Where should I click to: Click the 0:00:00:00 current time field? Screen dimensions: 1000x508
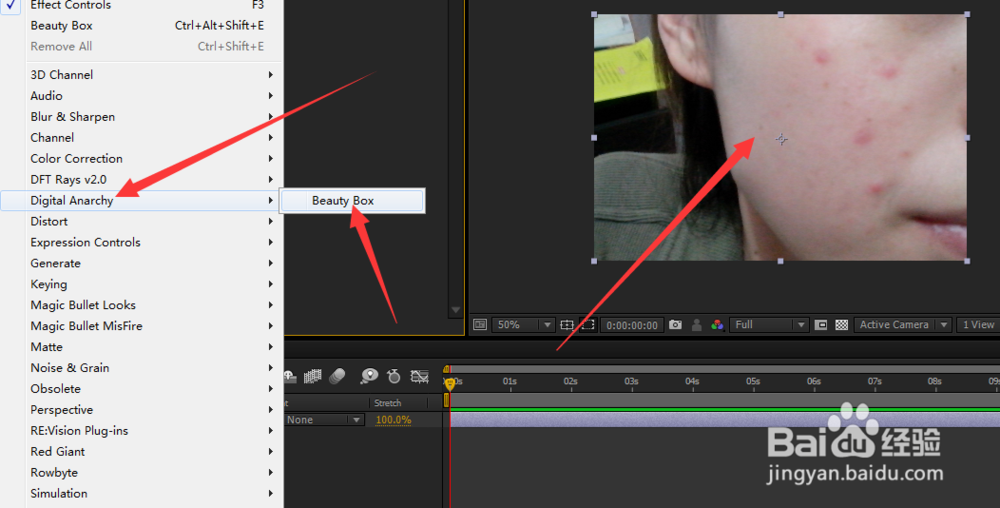tap(632, 325)
